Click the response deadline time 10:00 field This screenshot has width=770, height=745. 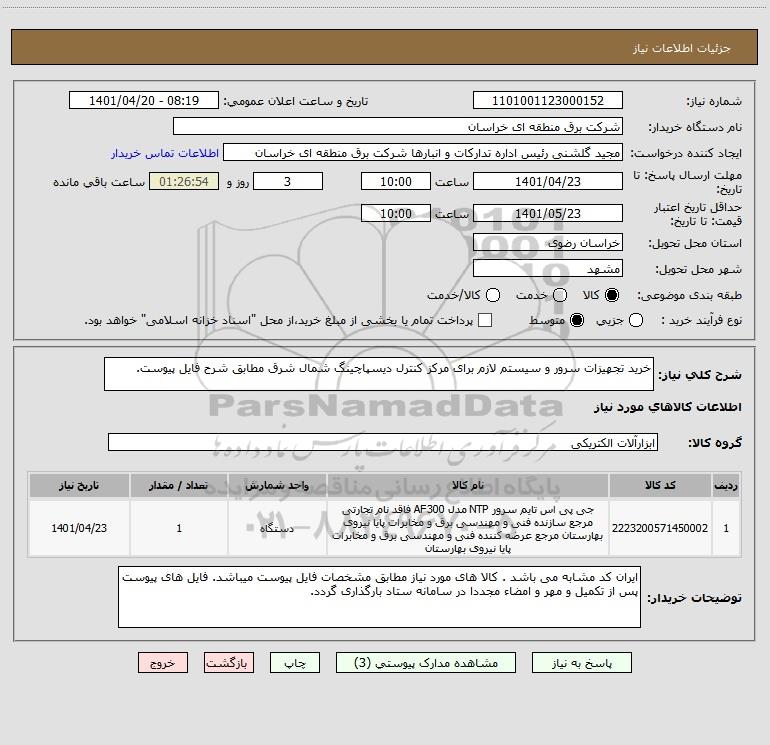[x=396, y=181]
